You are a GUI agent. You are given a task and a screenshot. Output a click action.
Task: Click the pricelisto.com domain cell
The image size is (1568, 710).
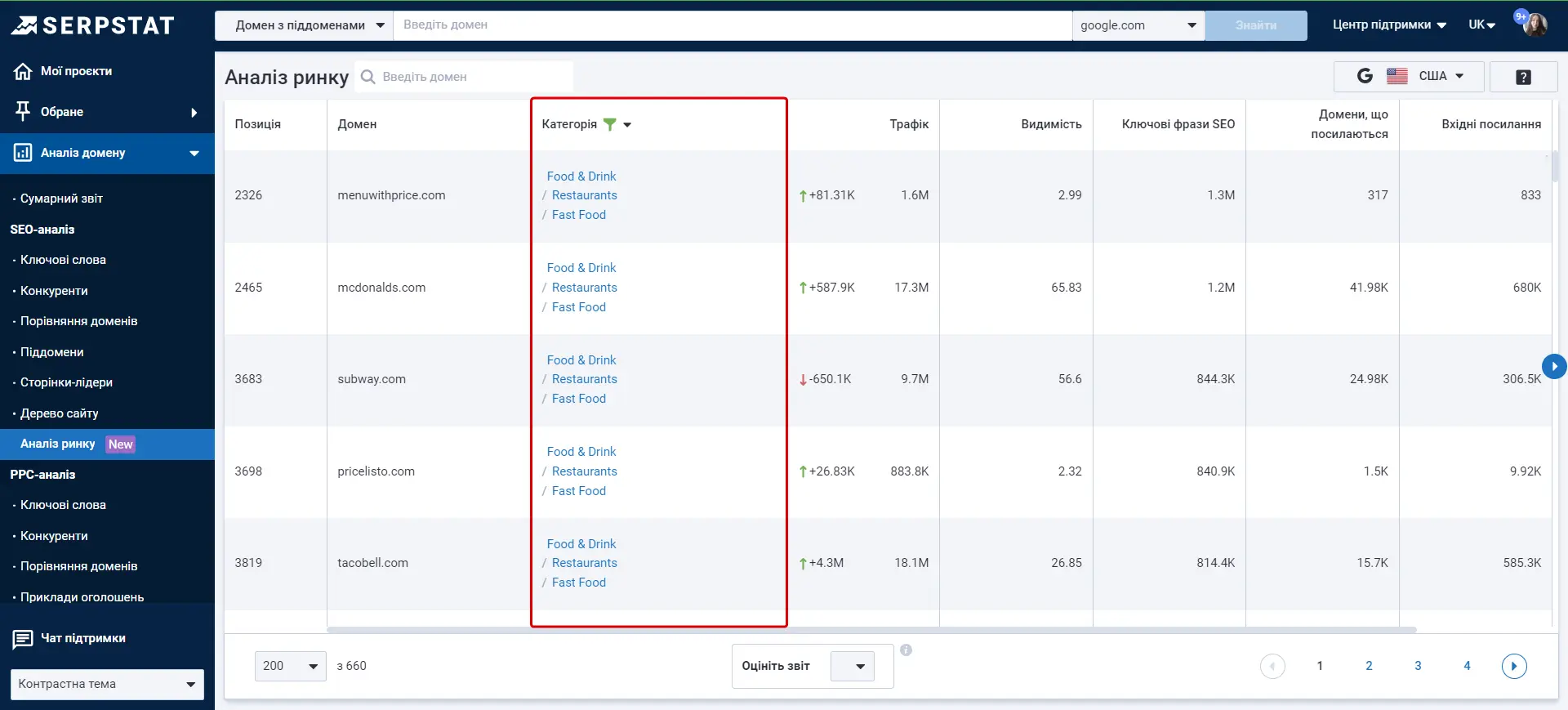[x=376, y=471]
